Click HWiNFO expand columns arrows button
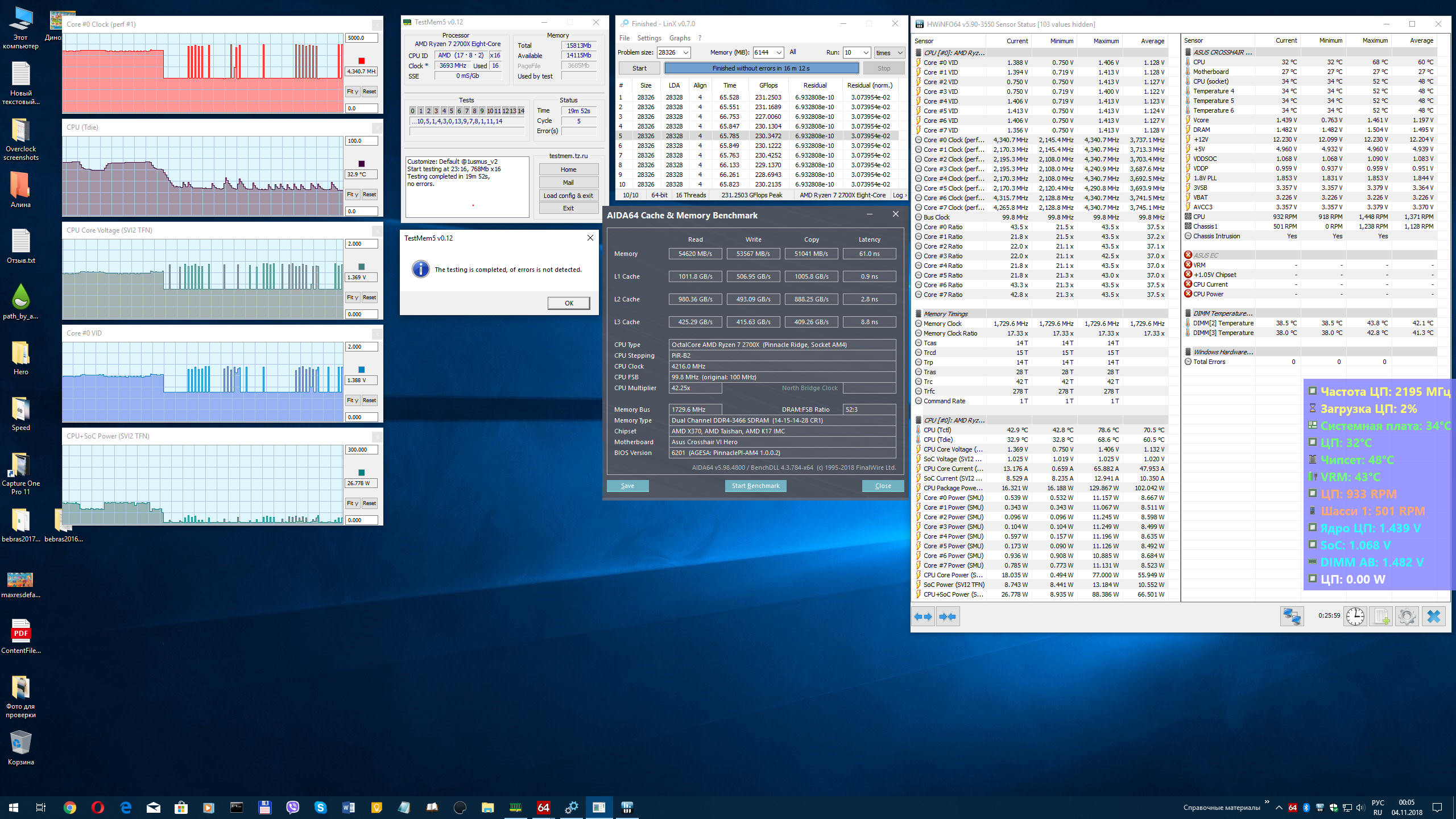The width and height of the screenshot is (1456, 819). (923, 617)
